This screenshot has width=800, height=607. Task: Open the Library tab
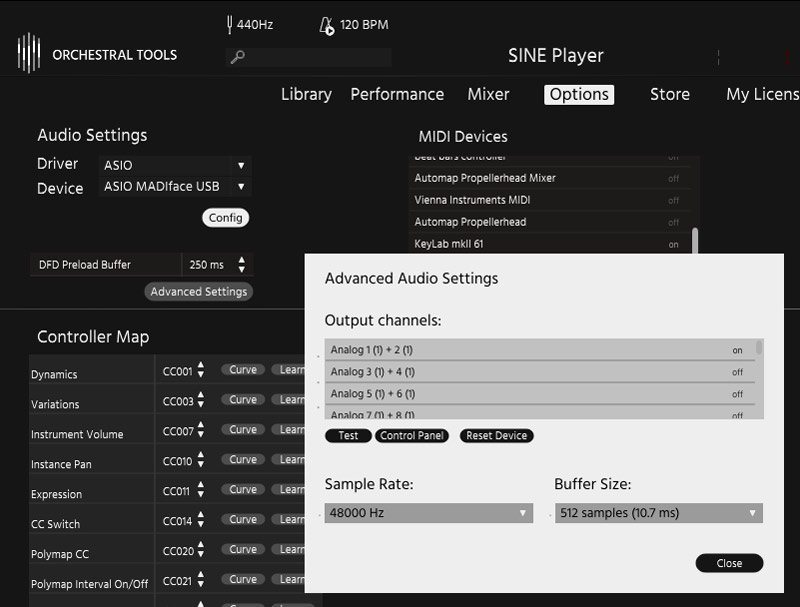(x=306, y=94)
